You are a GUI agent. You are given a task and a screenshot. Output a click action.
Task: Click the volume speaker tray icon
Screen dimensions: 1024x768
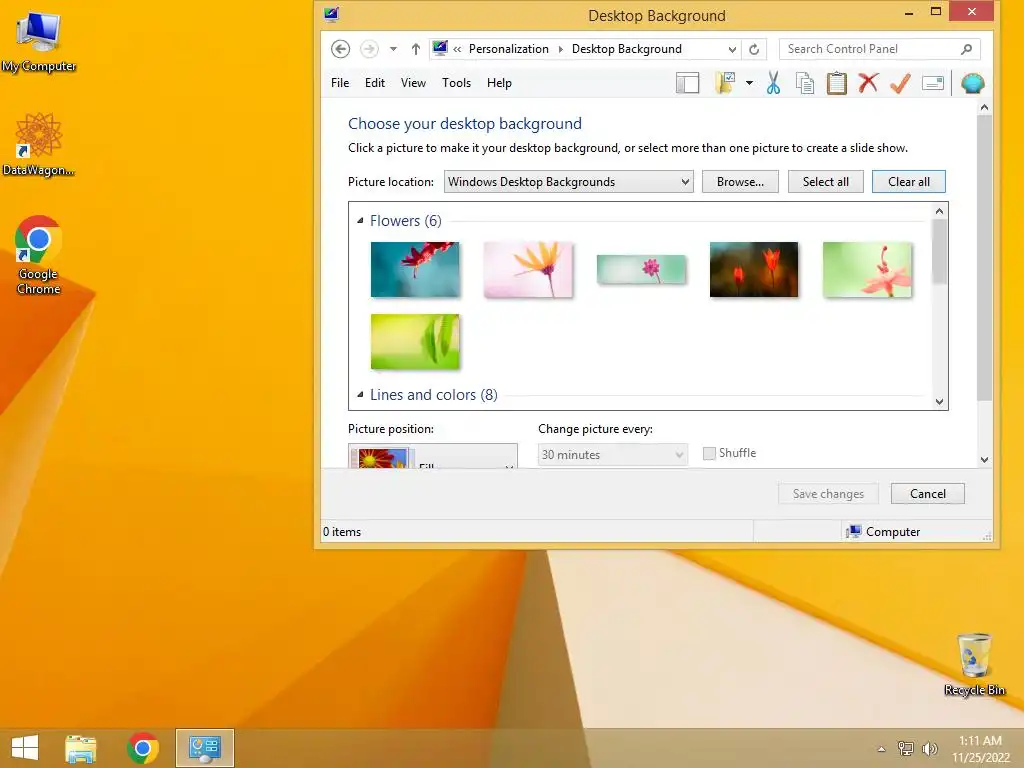click(x=930, y=748)
